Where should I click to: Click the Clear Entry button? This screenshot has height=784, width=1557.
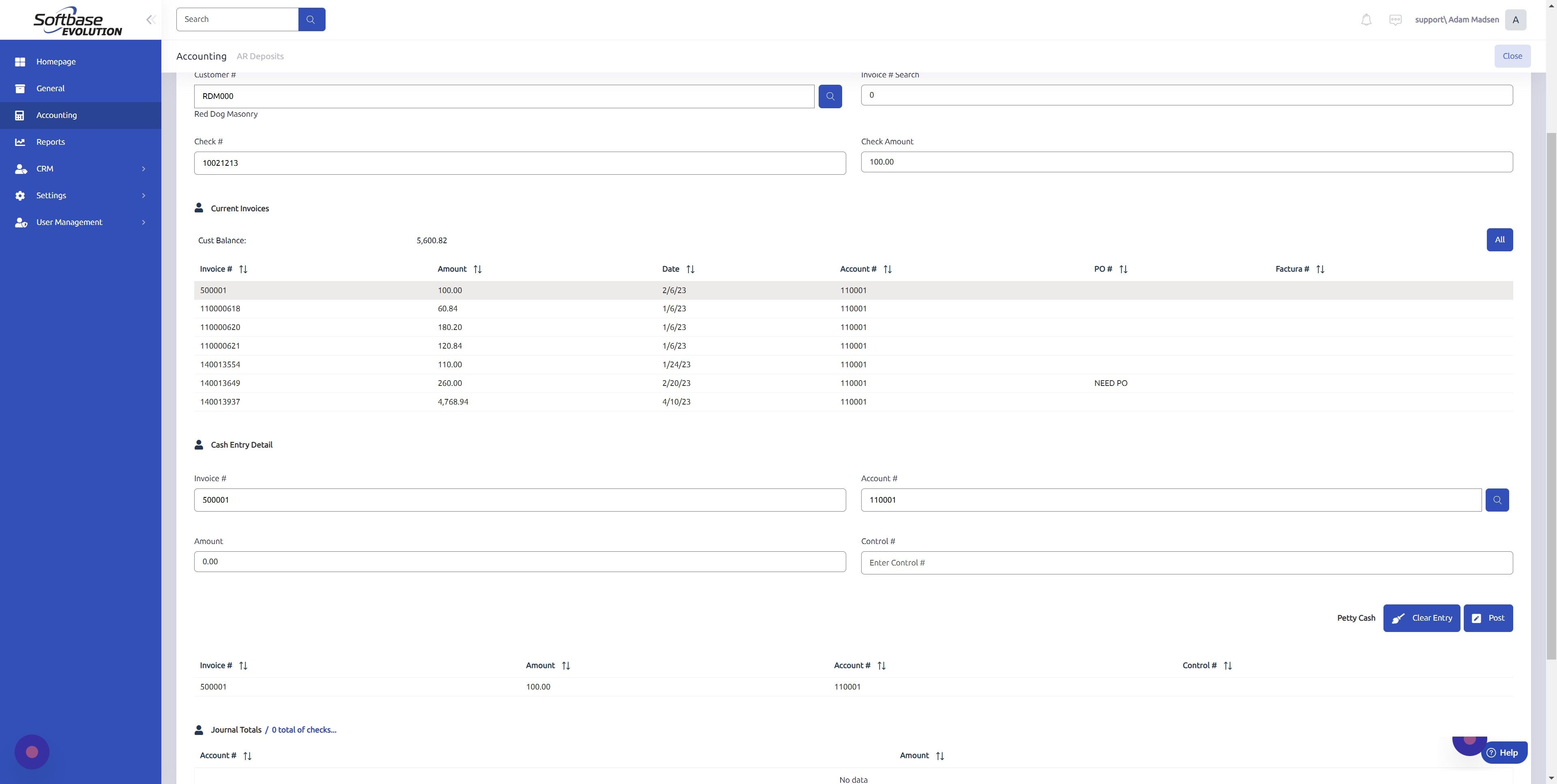coord(1422,618)
